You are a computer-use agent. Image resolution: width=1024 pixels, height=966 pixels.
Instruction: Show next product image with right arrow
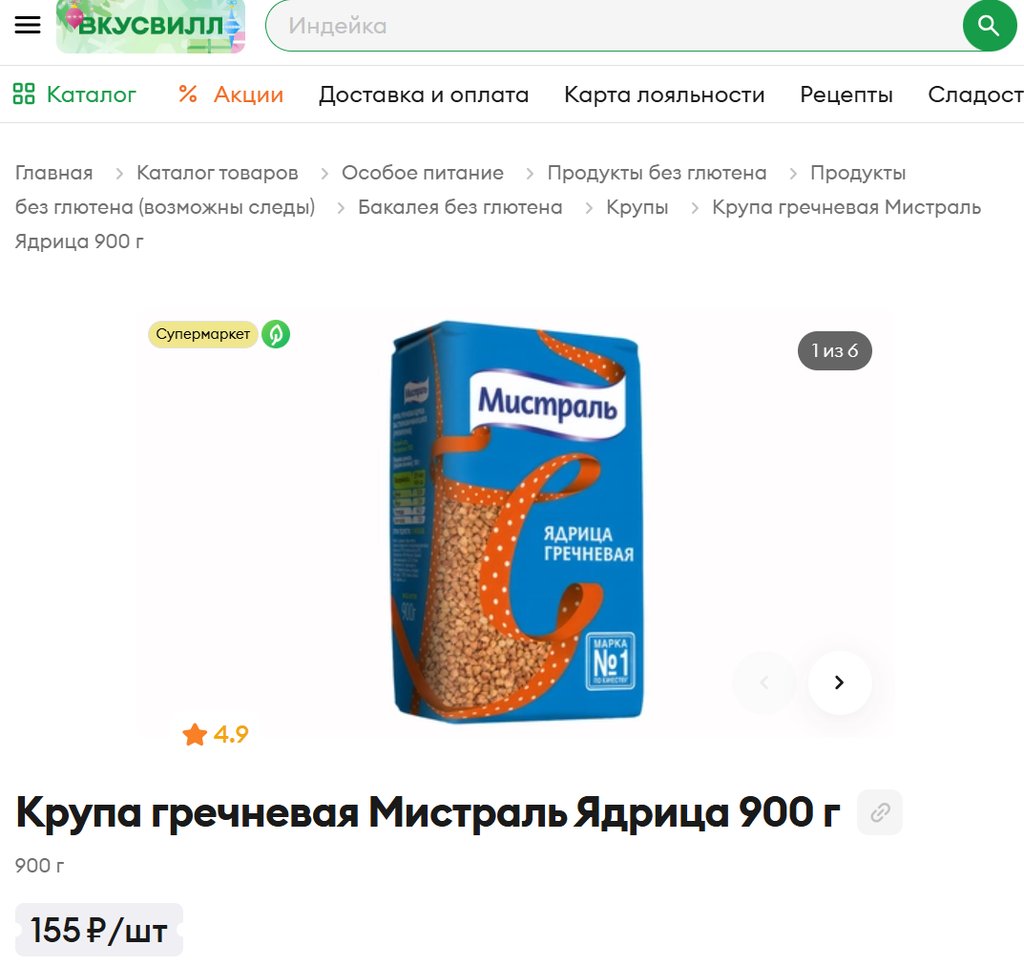[x=839, y=683]
